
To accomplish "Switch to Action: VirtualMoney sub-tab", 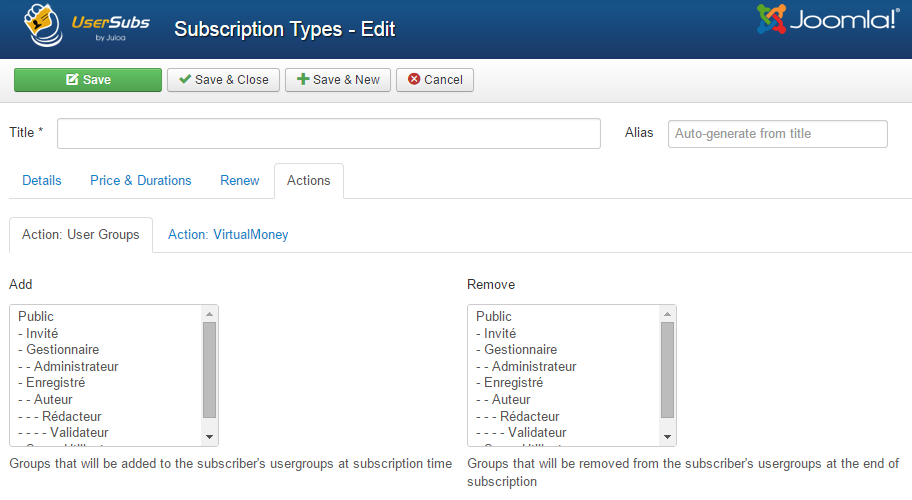I will click(x=228, y=234).
